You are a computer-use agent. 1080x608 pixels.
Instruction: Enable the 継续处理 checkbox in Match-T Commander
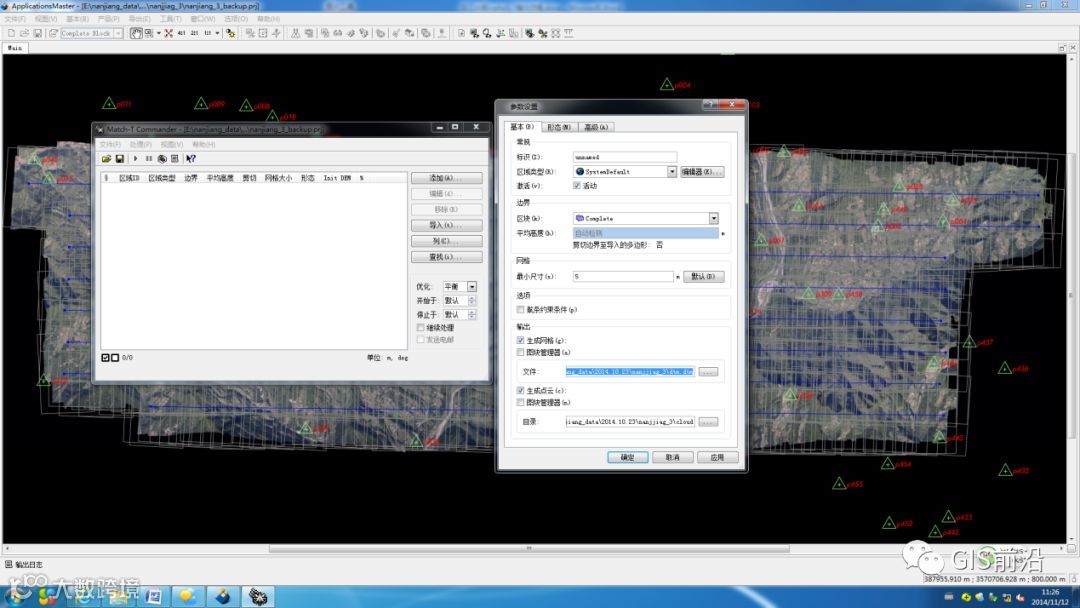pos(420,327)
